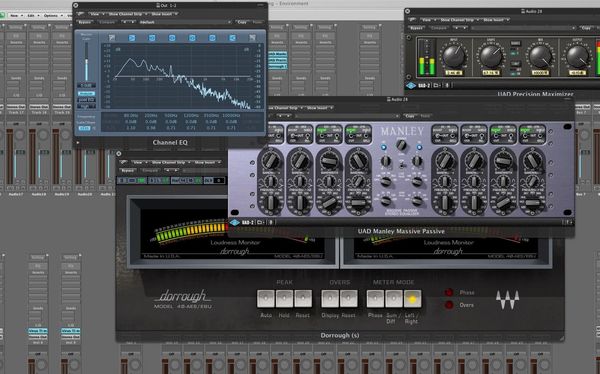Image resolution: width=600 pixels, height=374 pixels.
Task: Click the folder icon in Precision Maximizer UAD-2 toolbar
Action: click(437, 86)
